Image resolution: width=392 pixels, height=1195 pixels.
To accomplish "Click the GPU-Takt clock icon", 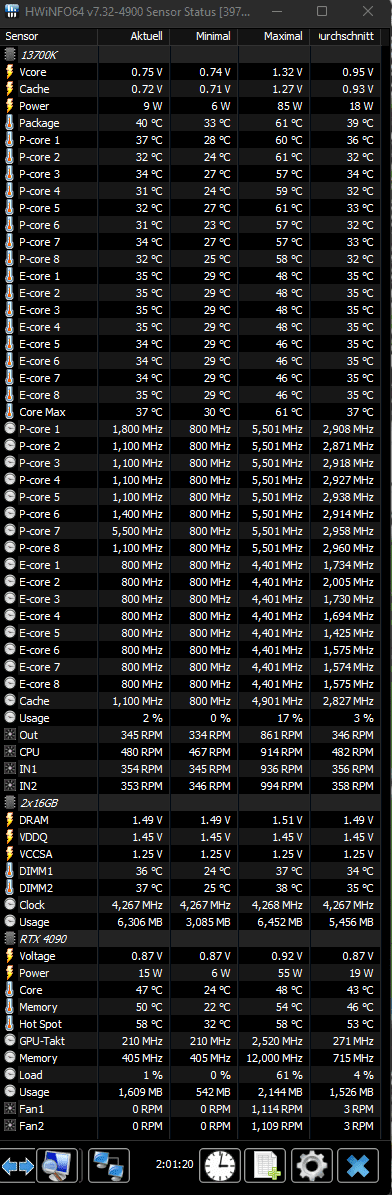I will point(10,1041).
